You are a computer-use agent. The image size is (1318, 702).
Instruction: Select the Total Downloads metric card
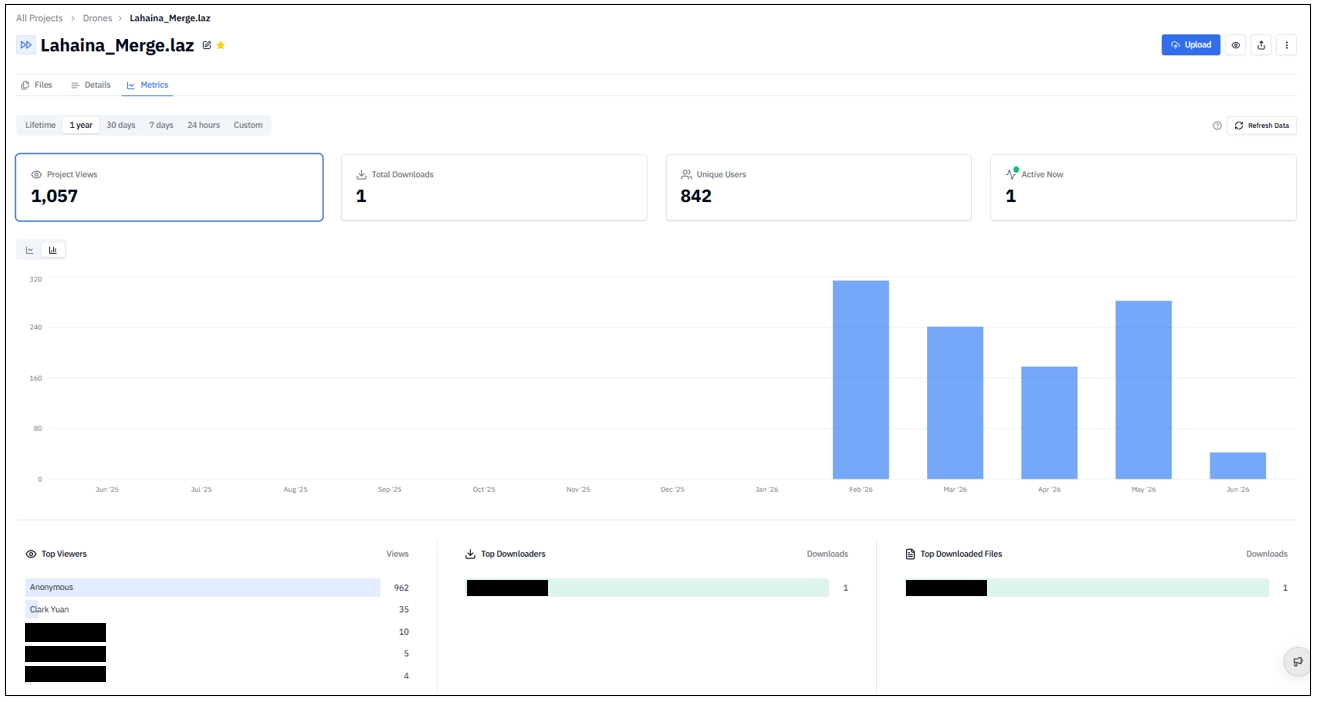tap(494, 187)
